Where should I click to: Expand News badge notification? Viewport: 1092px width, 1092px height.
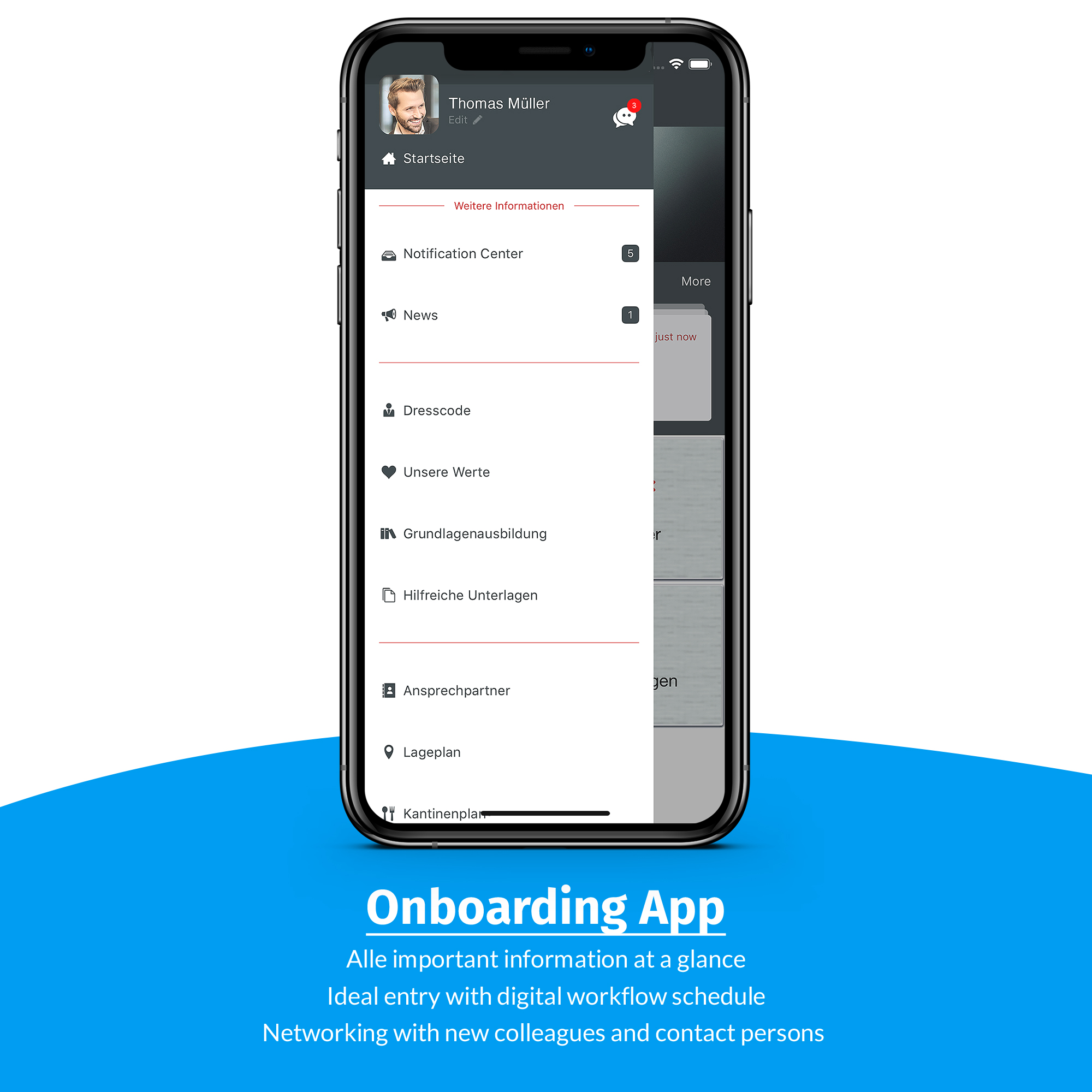(x=628, y=315)
